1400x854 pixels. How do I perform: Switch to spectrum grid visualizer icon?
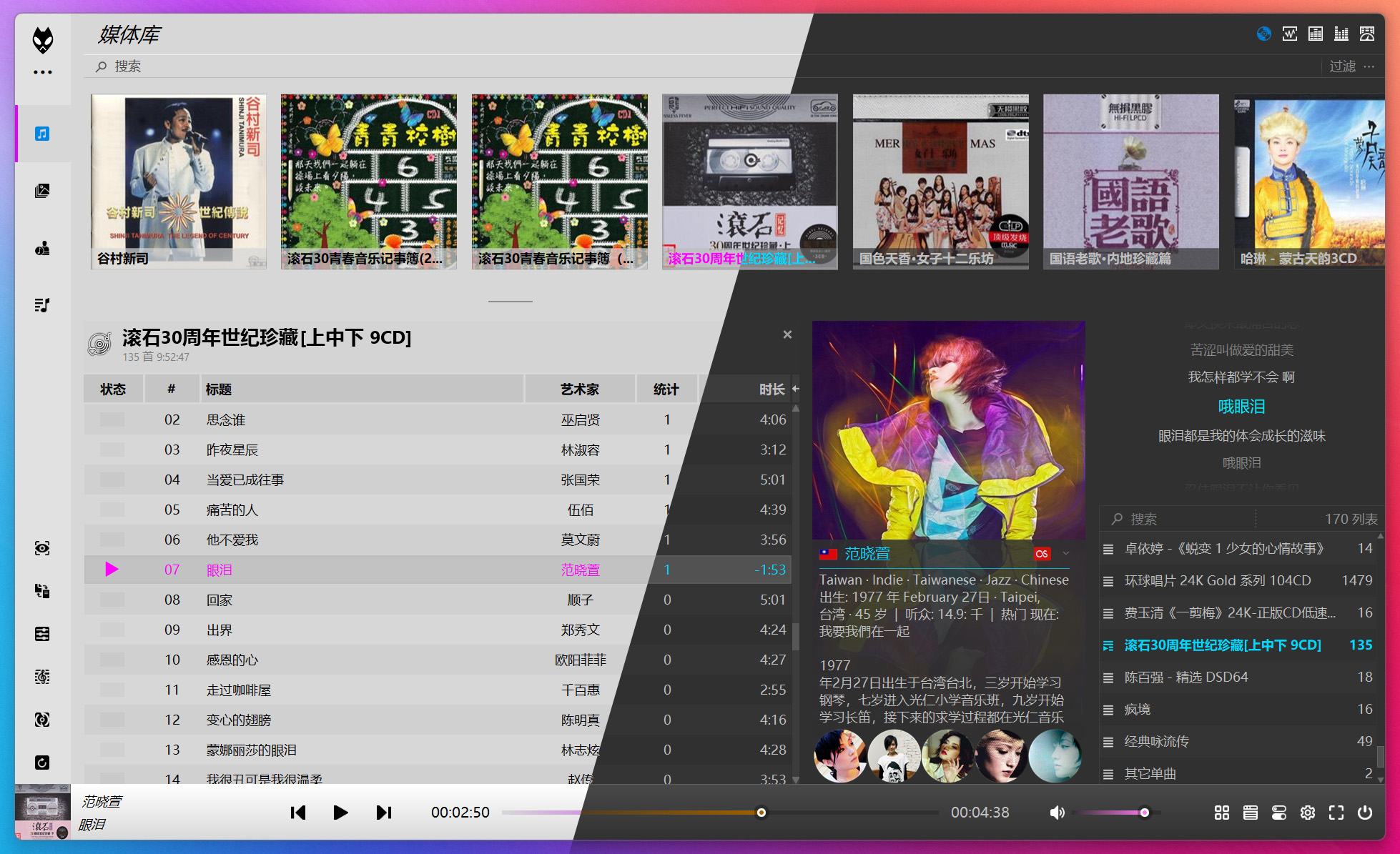[1316, 34]
